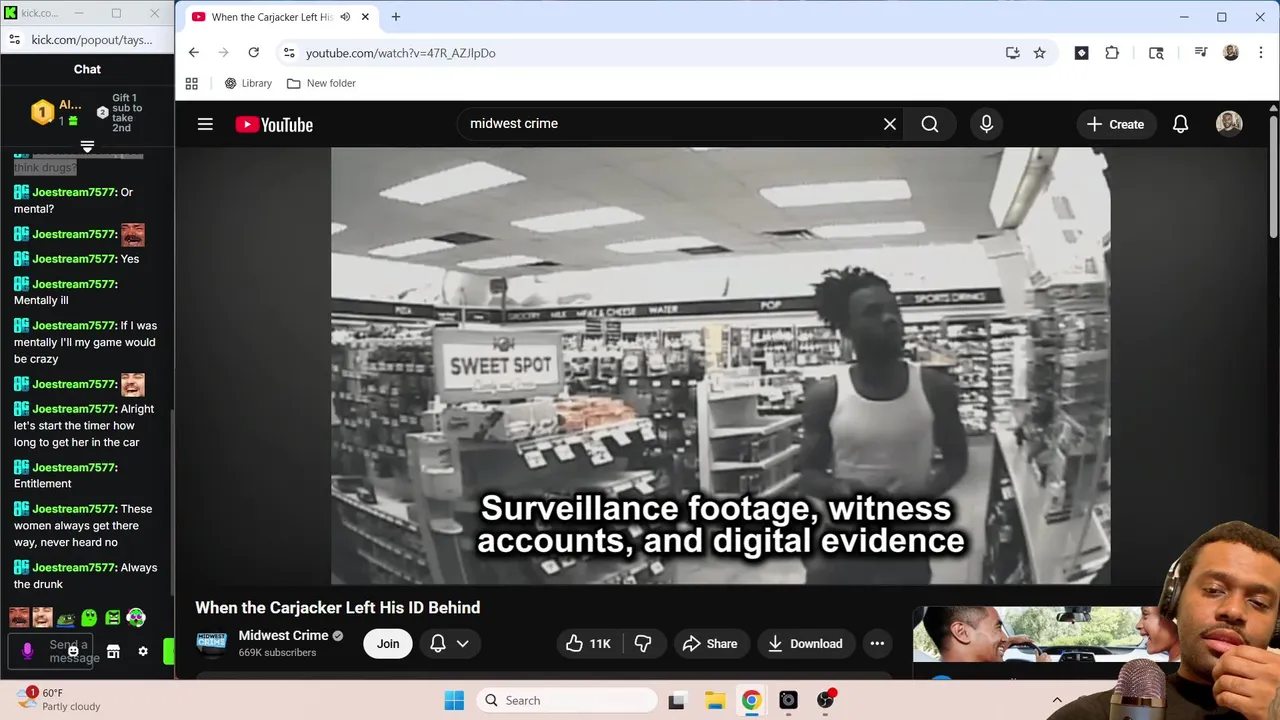Image resolution: width=1280 pixels, height=720 pixels.
Task: Open the apps grid in bookmarks bar
Action: (192, 83)
